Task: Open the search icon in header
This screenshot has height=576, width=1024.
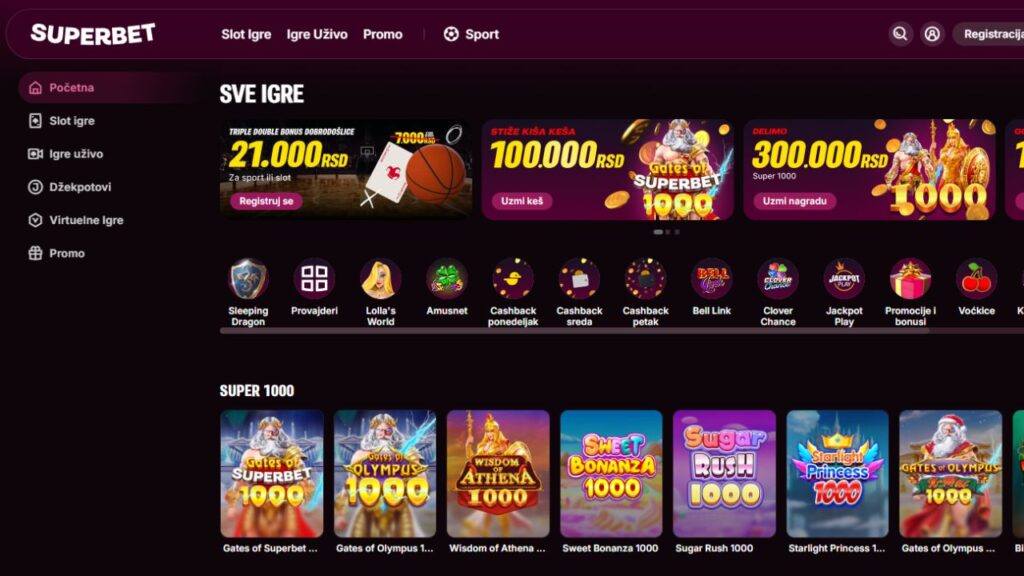Action: tap(900, 34)
